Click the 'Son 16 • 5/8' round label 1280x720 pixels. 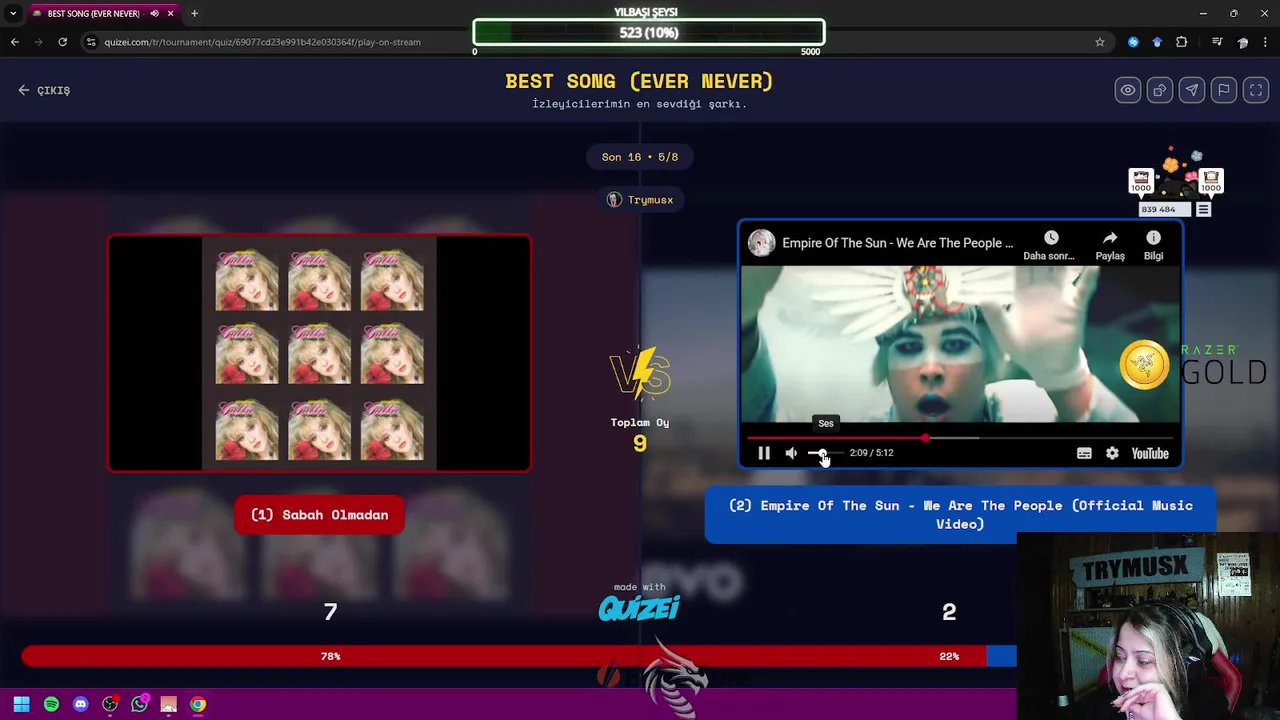640,157
